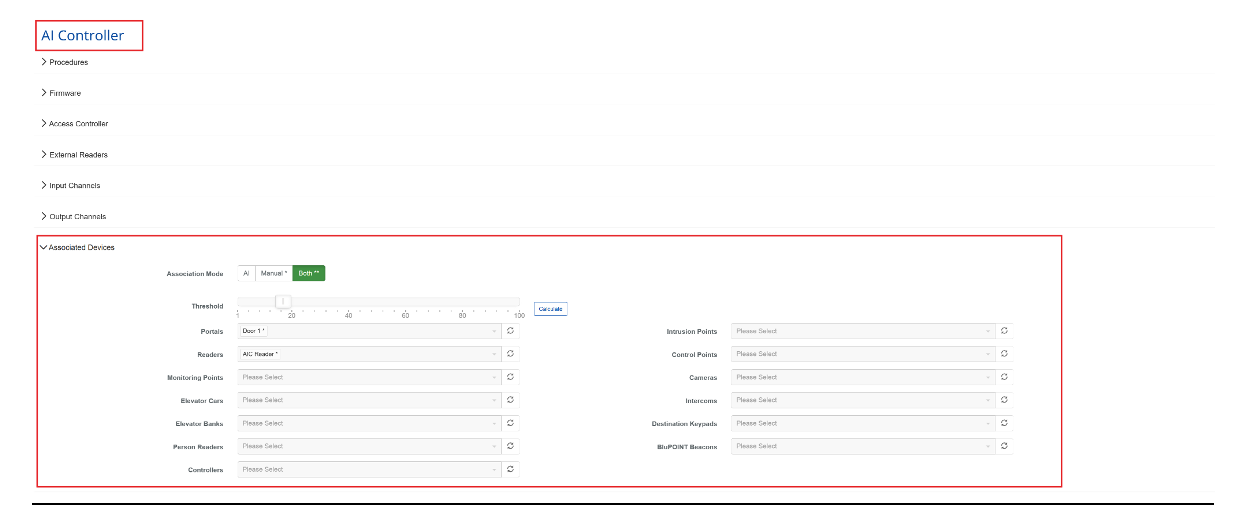Click the Threshold slider handle
1248x528 pixels.
point(283,301)
